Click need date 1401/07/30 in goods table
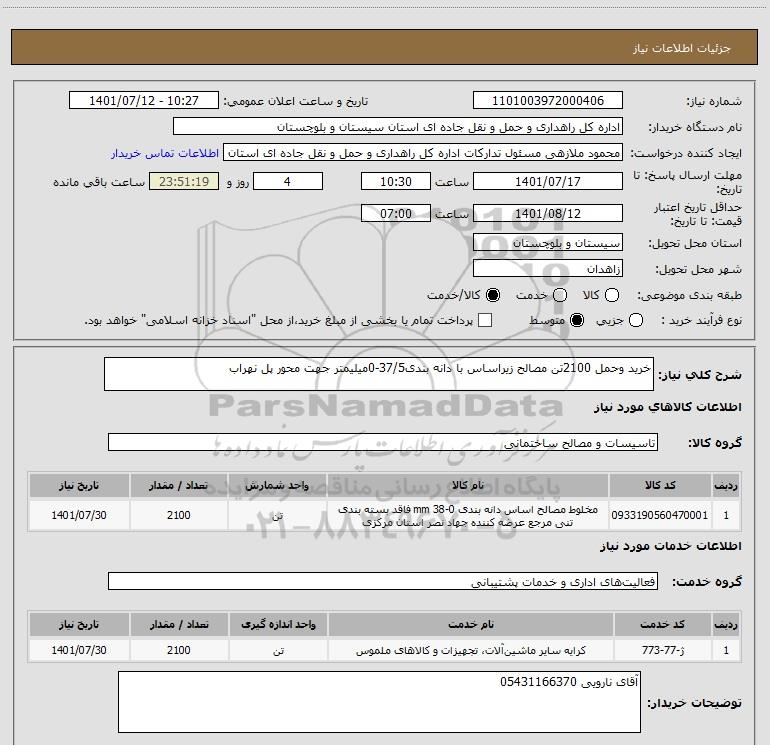Screen dimensions: 770x745 [x=79, y=515]
